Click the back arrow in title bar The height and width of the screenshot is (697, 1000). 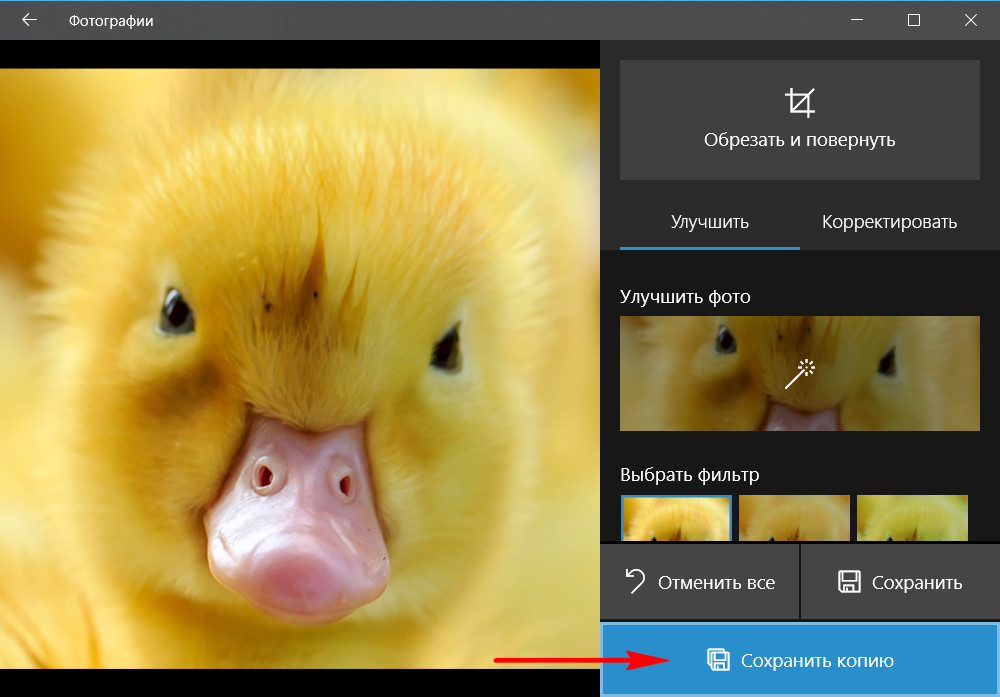(29, 20)
